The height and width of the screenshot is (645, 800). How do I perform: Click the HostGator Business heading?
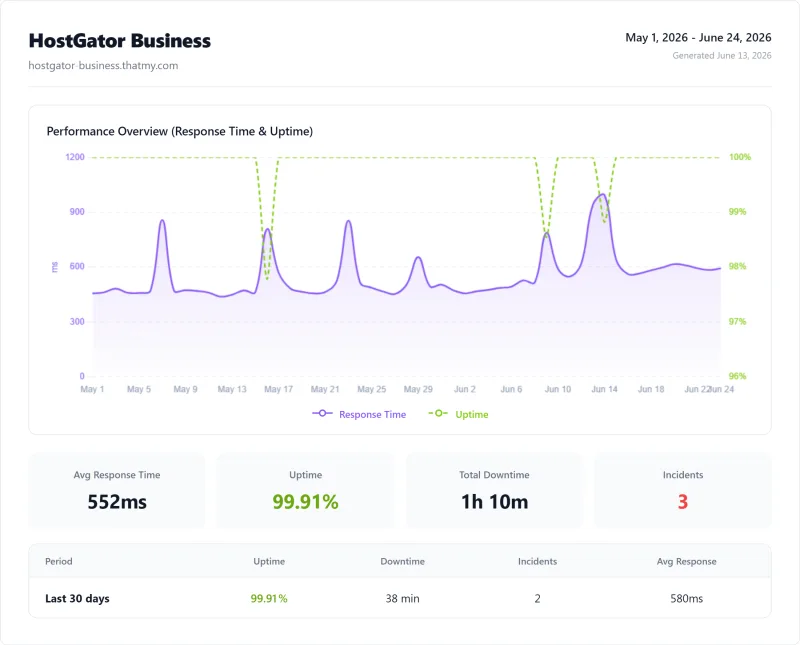tap(119, 41)
